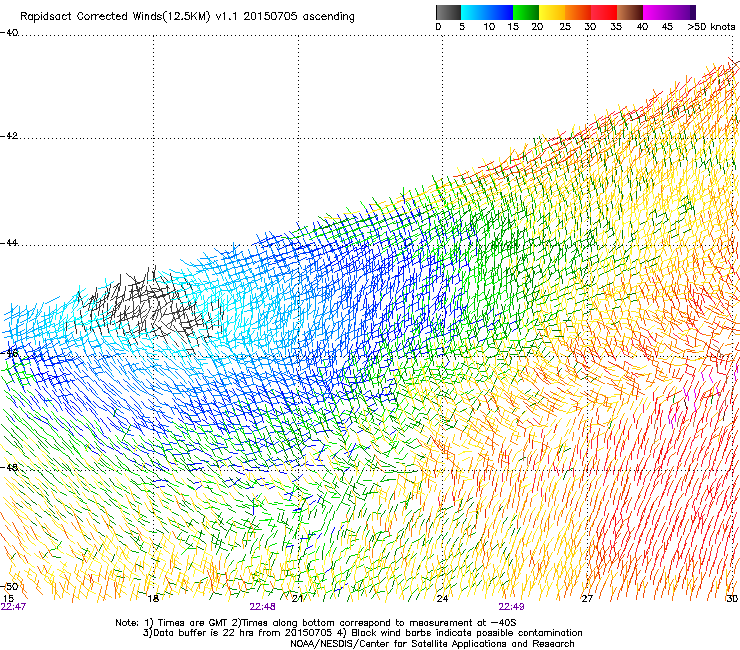740x650 pixels.
Task: Click the '21' longitude axis label
Action: (297, 599)
